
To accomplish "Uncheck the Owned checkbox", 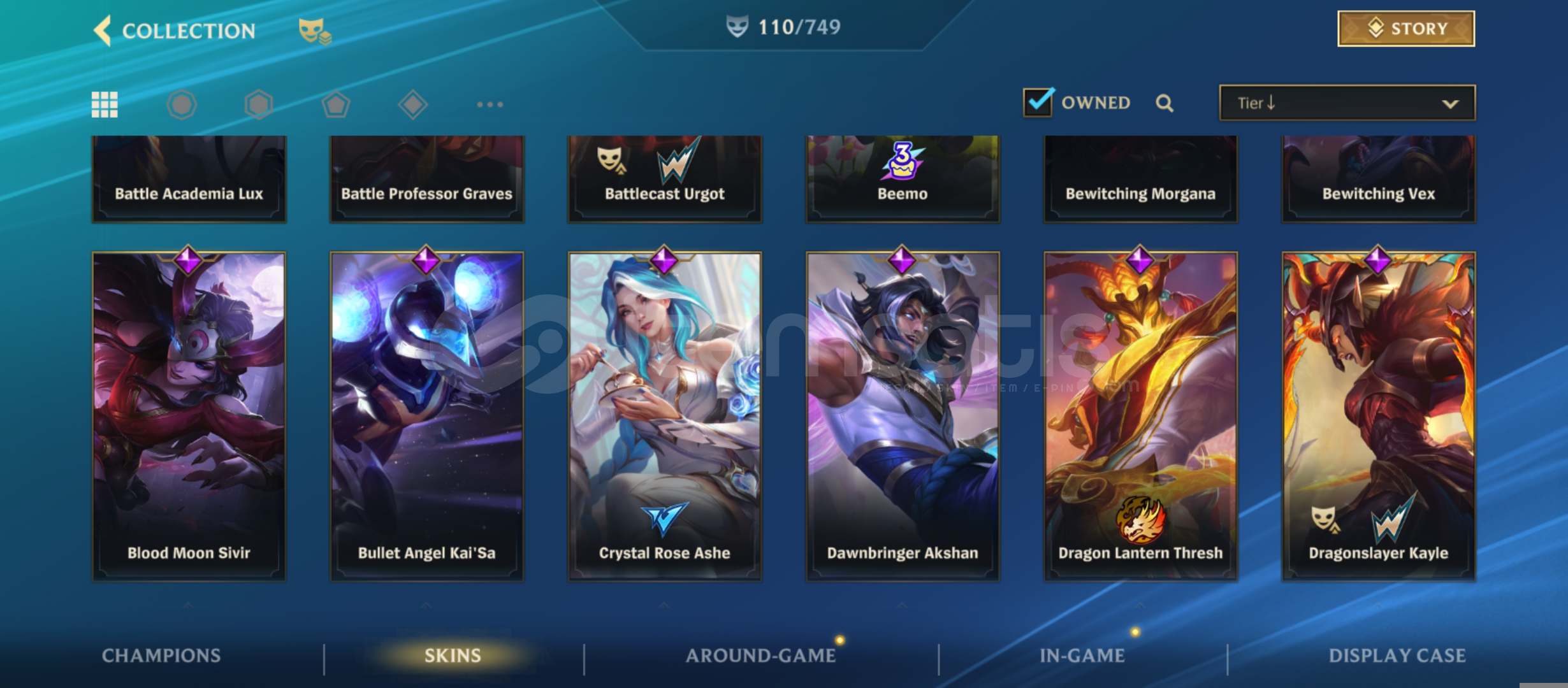I will (1038, 102).
